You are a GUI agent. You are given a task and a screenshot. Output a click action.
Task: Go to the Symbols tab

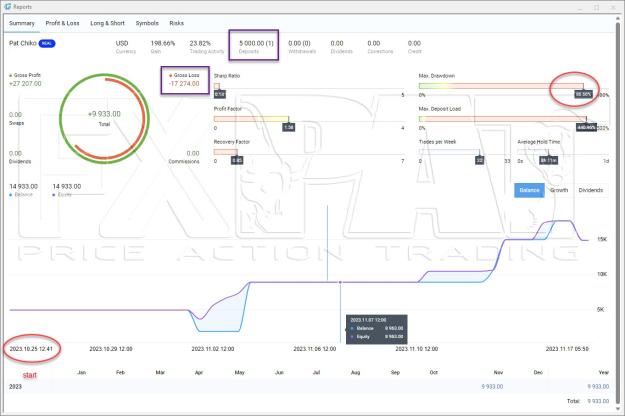147,23
